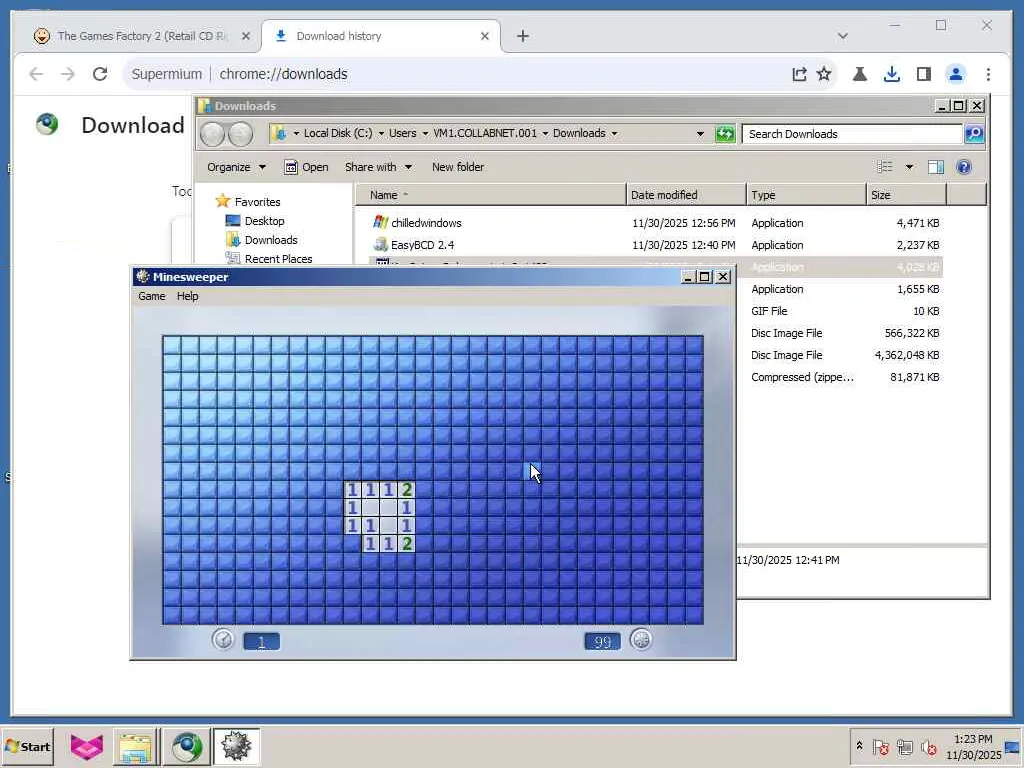Image resolution: width=1024 pixels, height=768 pixels.
Task: Open the browser profile avatar
Action: 955,74
